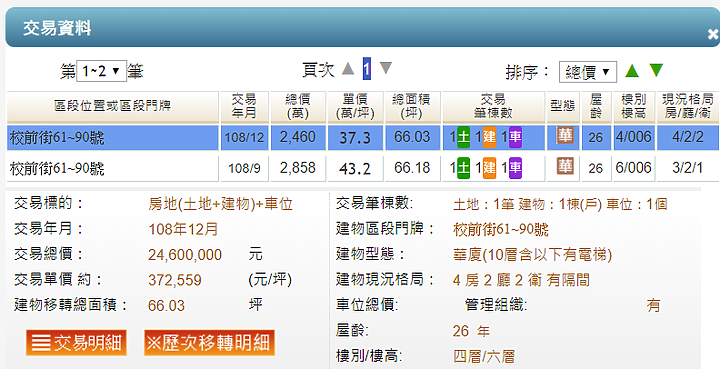720x369 pixels.
Task: Click the 總面積(坪) column header
Action: click(412, 107)
